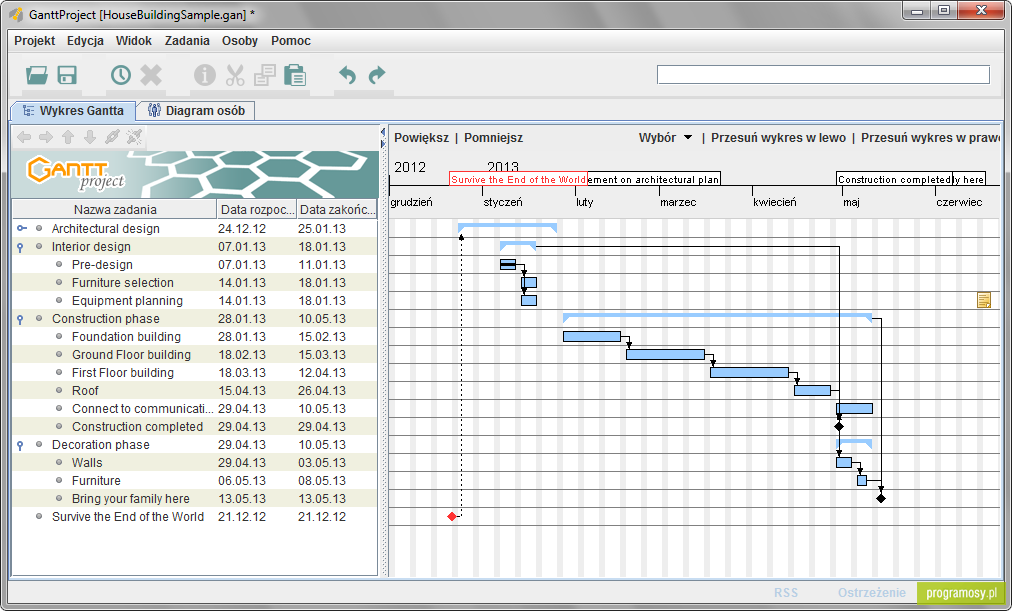This screenshot has height=611, width=1012.
Task: Click the Data rozpoc... column header
Action: tap(256, 209)
